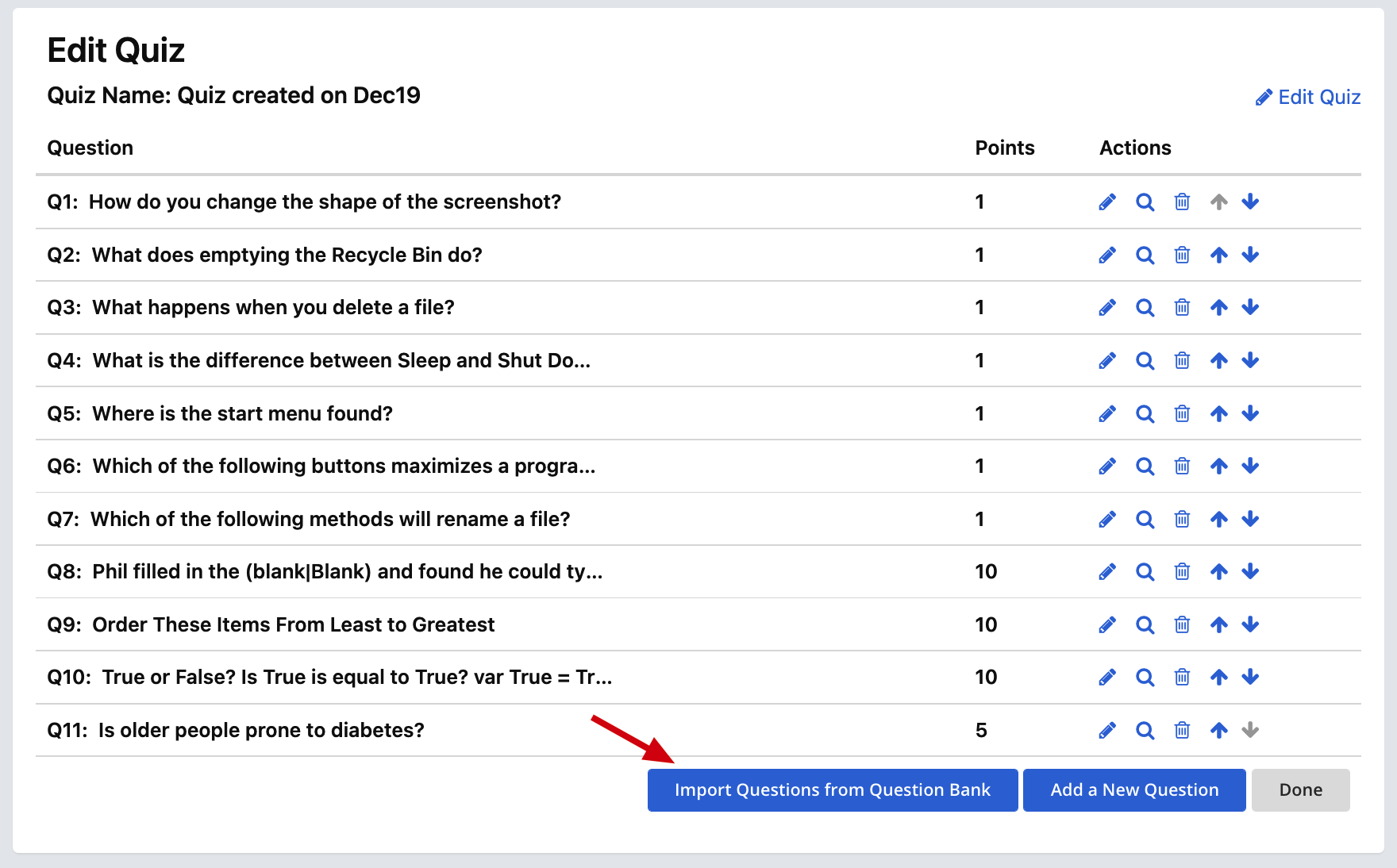Delete Q3 delete-a-file question
This screenshot has width=1397, height=868.
[1182, 308]
